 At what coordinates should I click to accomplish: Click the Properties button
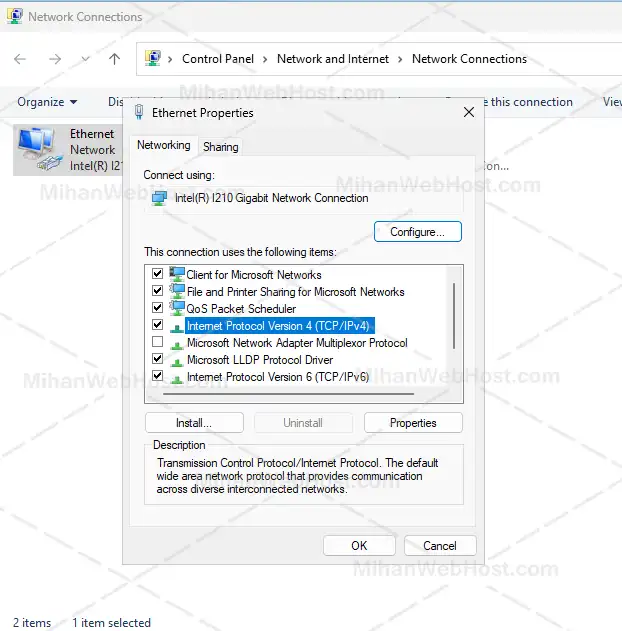pos(413,423)
